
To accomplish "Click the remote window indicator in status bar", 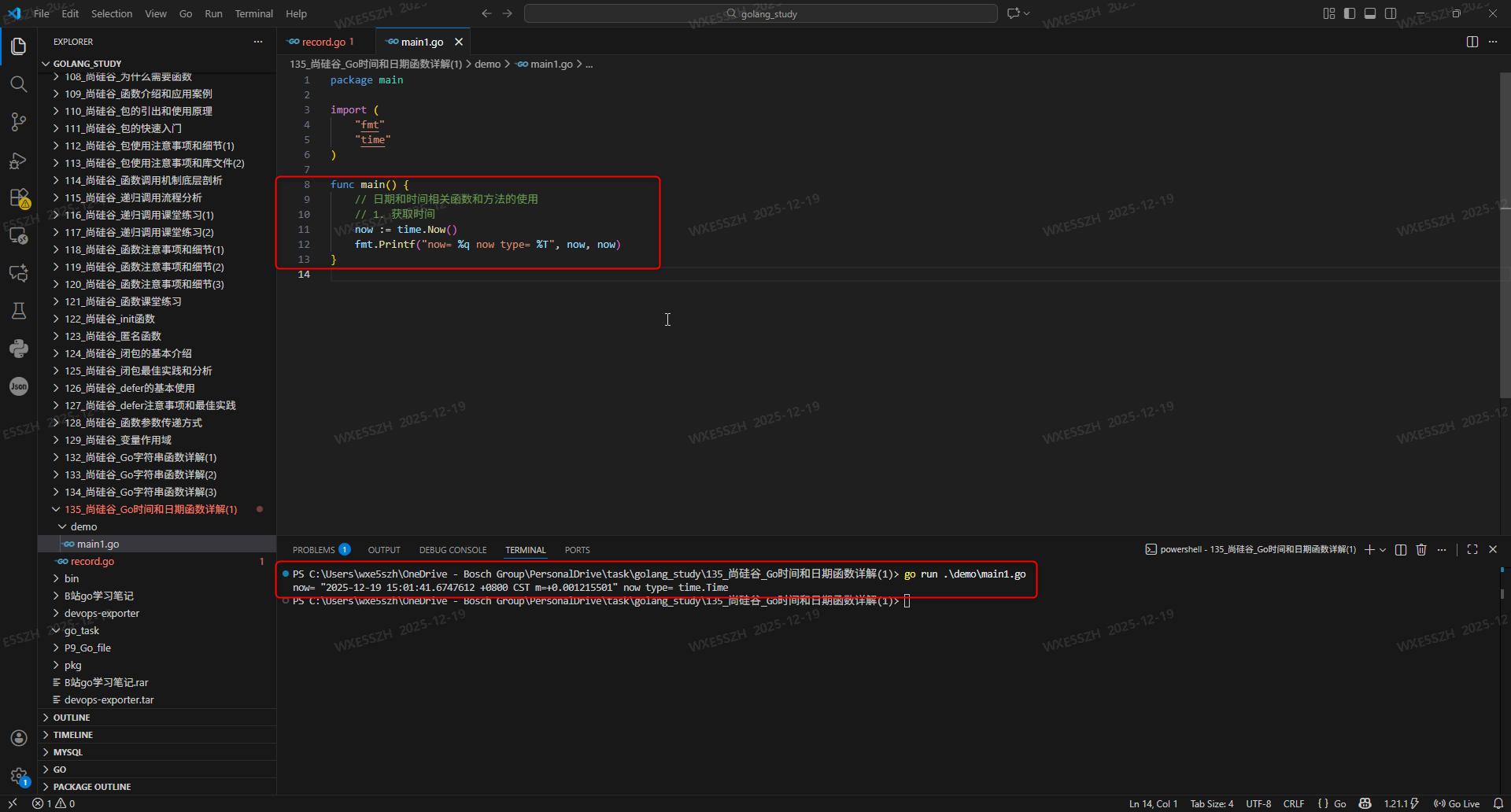I will [13, 803].
